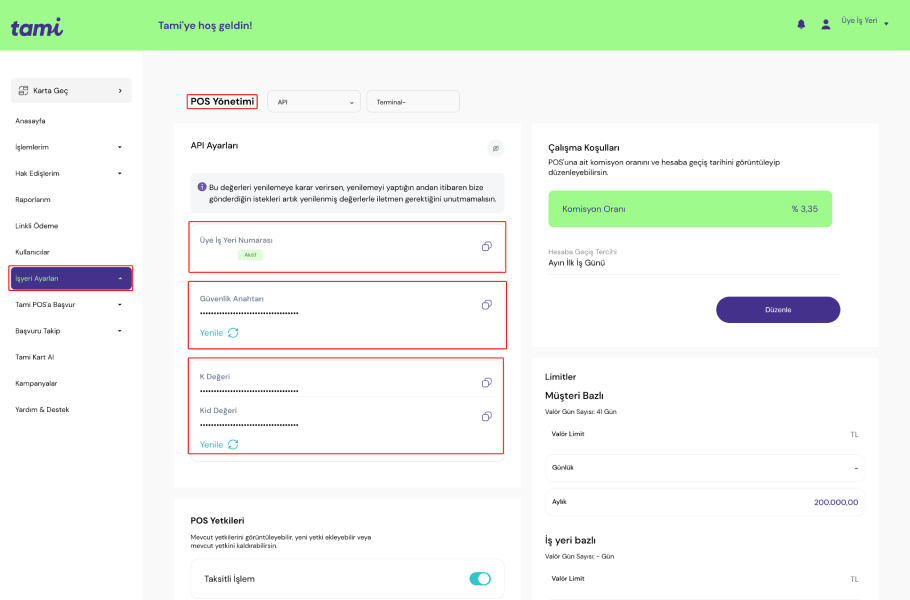Click the POS Yönetimi heading
The width and height of the screenshot is (910, 600).
pos(222,102)
